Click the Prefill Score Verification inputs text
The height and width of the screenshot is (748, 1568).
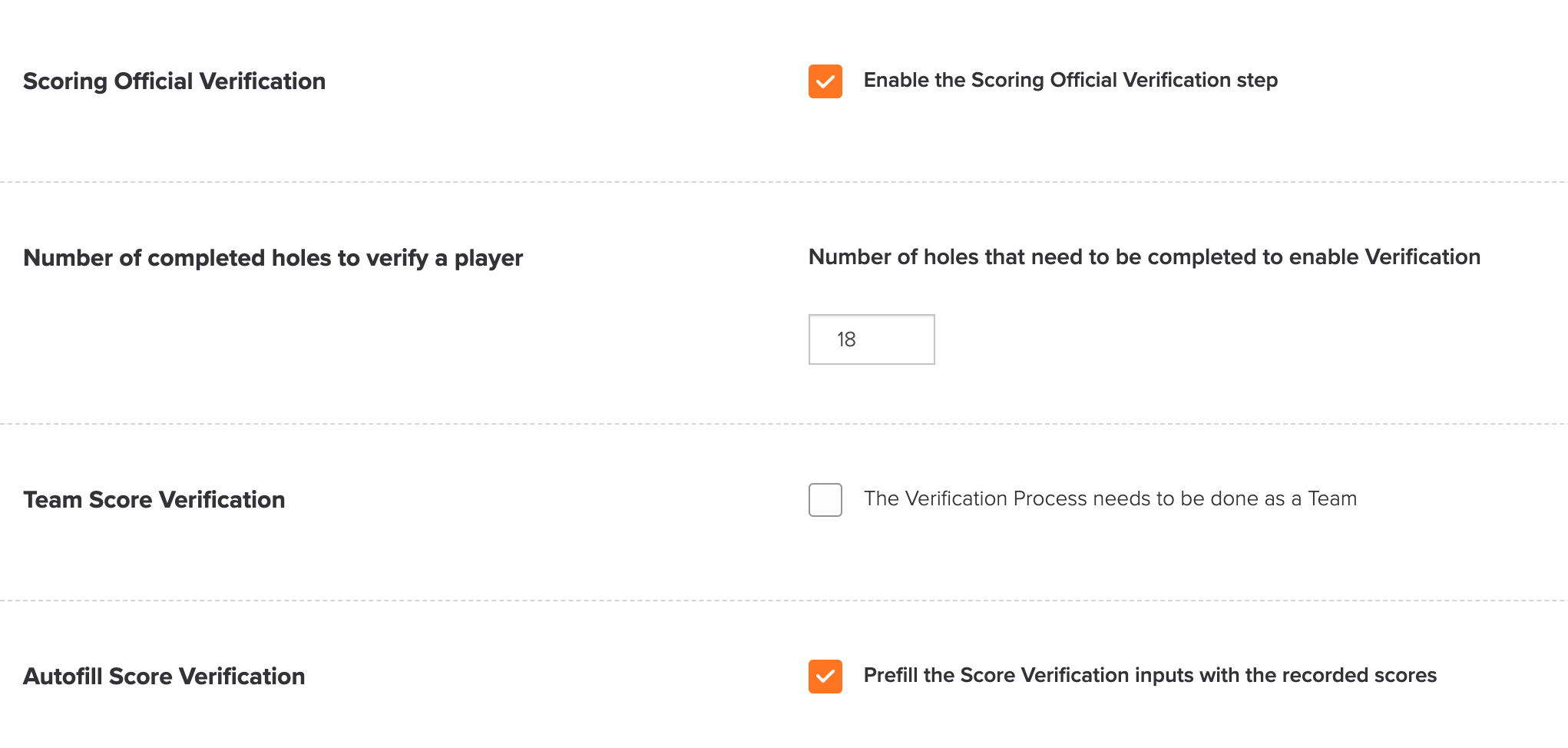coord(1150,675)
